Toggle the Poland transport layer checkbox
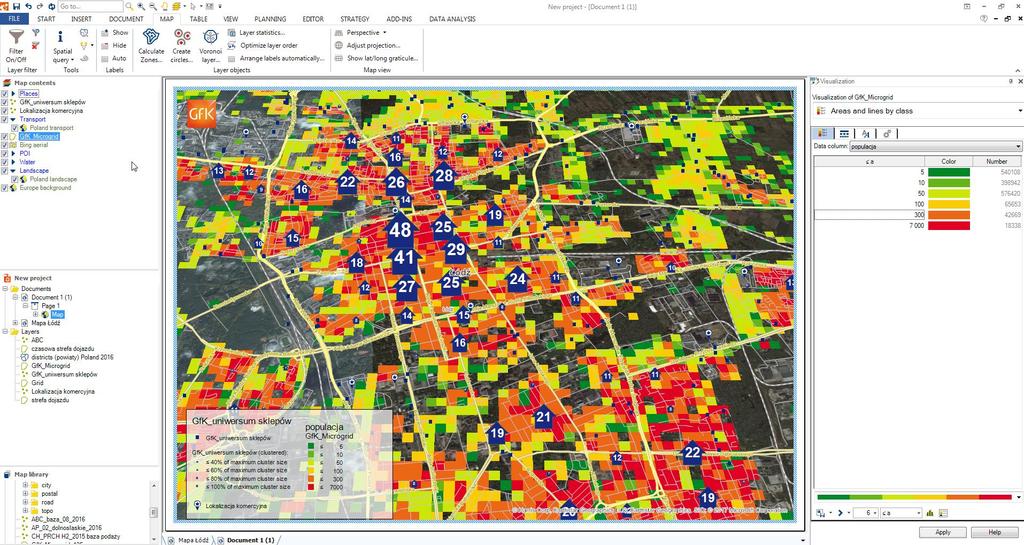Viewport: 1024px width, 545px height. coord(14,128)
